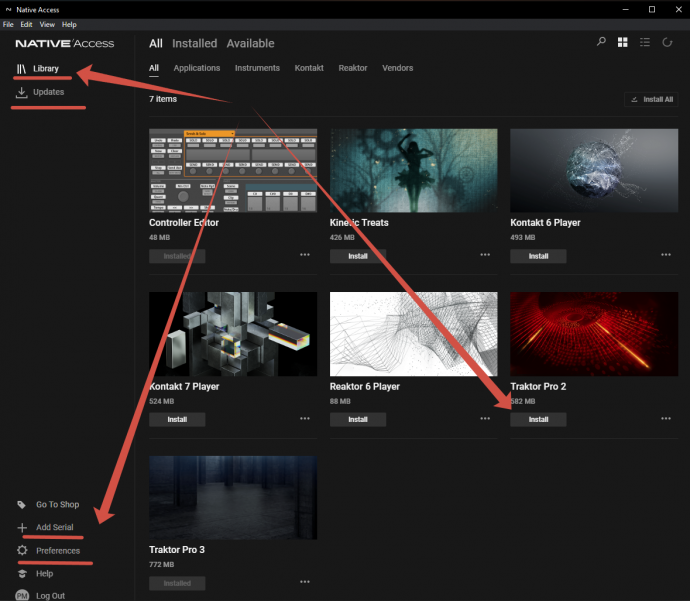690x601 pixels.
Task: Open Kontakt 7 Player more options menu
Action: tap(305, 418)
